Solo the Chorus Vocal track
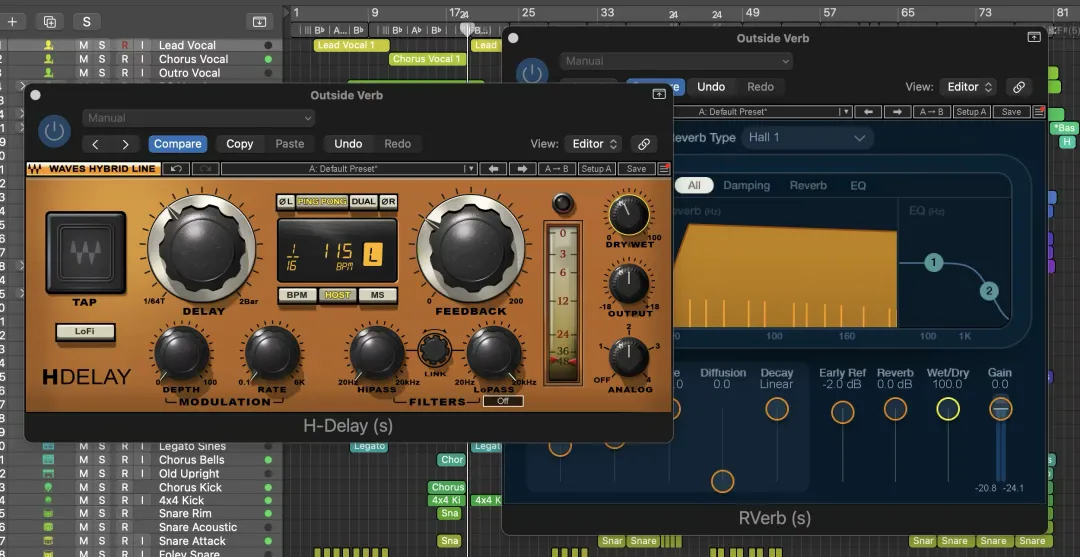Screen dimensions: 1080x557 (101, 59)
